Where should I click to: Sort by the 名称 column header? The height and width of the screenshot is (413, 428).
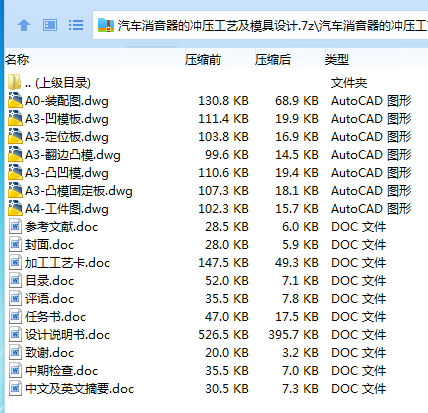click(17, 60)
